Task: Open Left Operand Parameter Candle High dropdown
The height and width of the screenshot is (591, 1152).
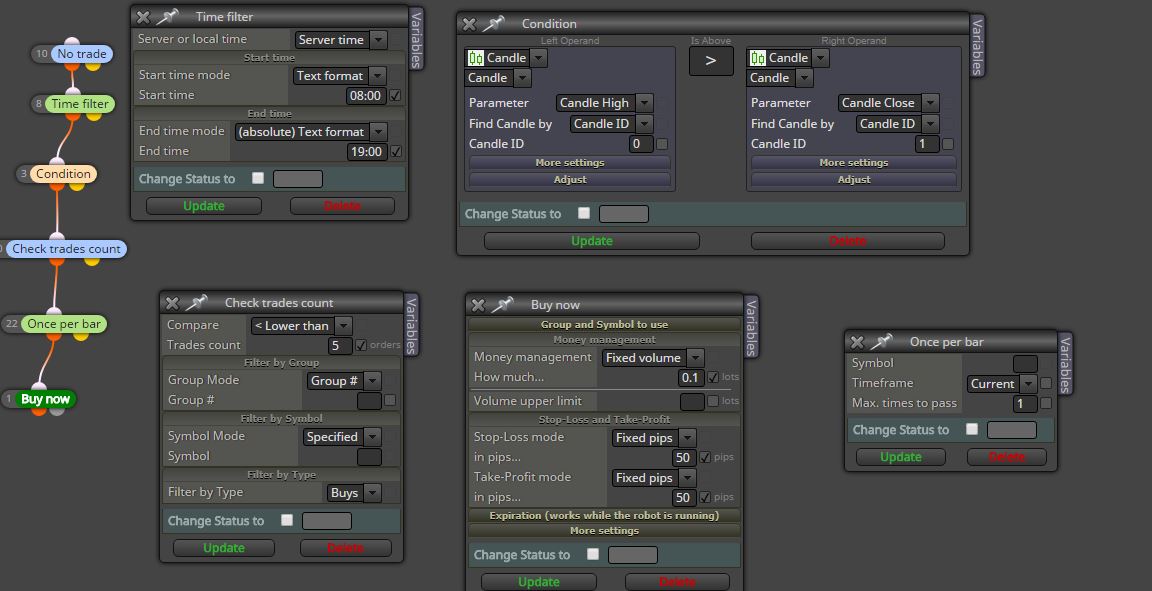Action: (x=604, y=103)
